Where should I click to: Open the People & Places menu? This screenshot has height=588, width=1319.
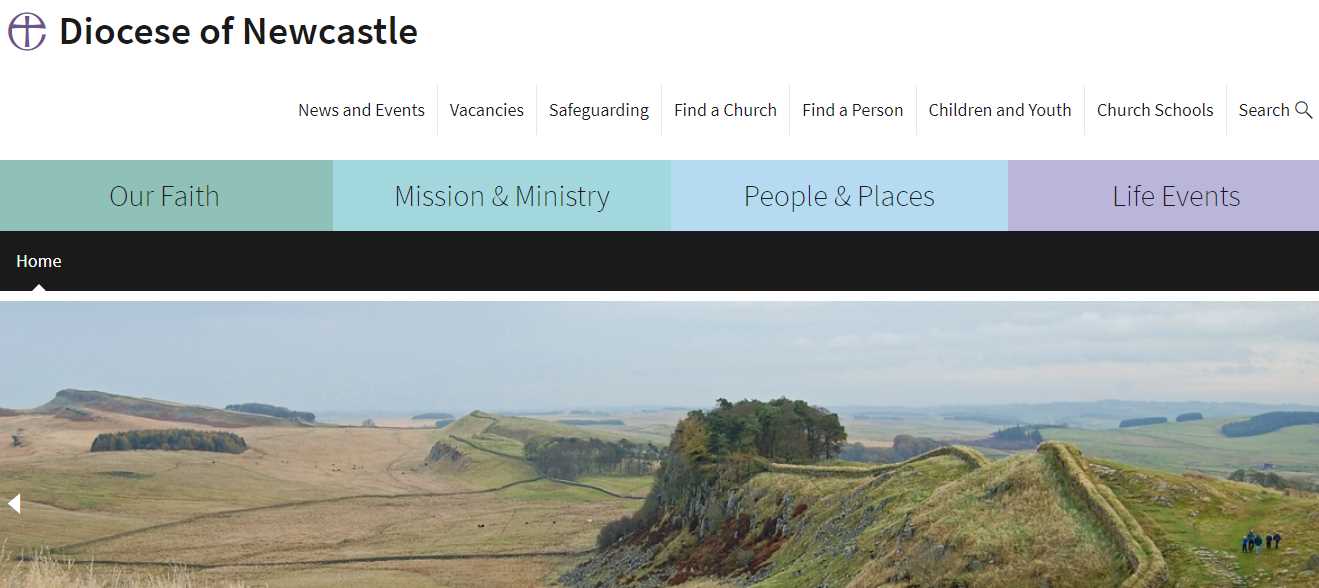click(x=839, y=196)
